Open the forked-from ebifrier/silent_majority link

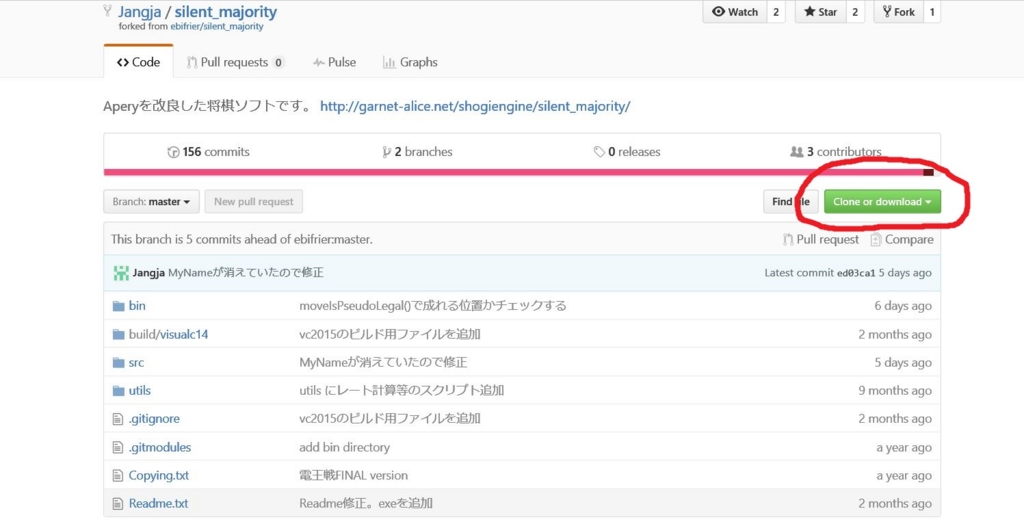[216, 27]
